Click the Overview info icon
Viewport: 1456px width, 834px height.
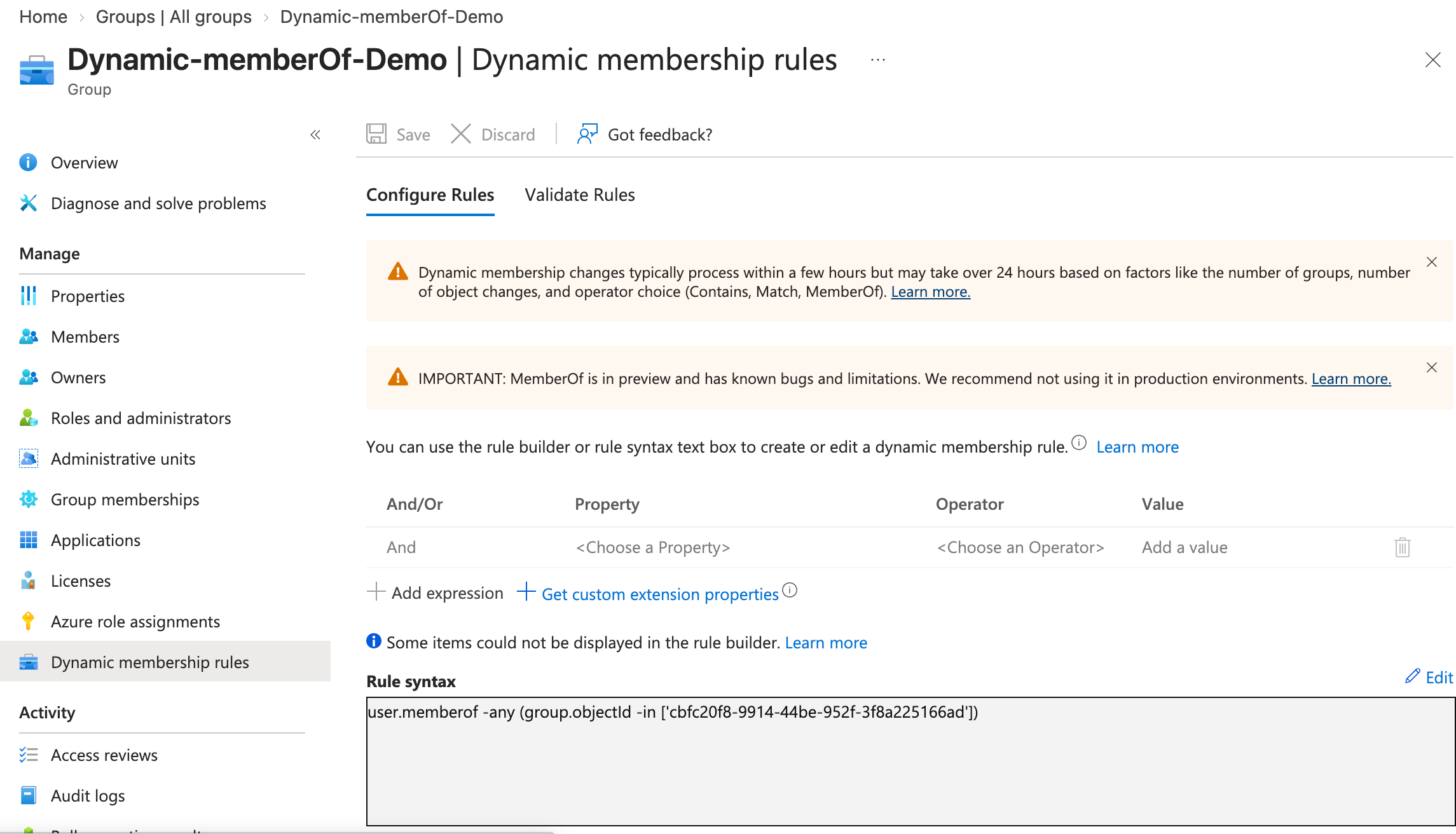pos(28,163)
